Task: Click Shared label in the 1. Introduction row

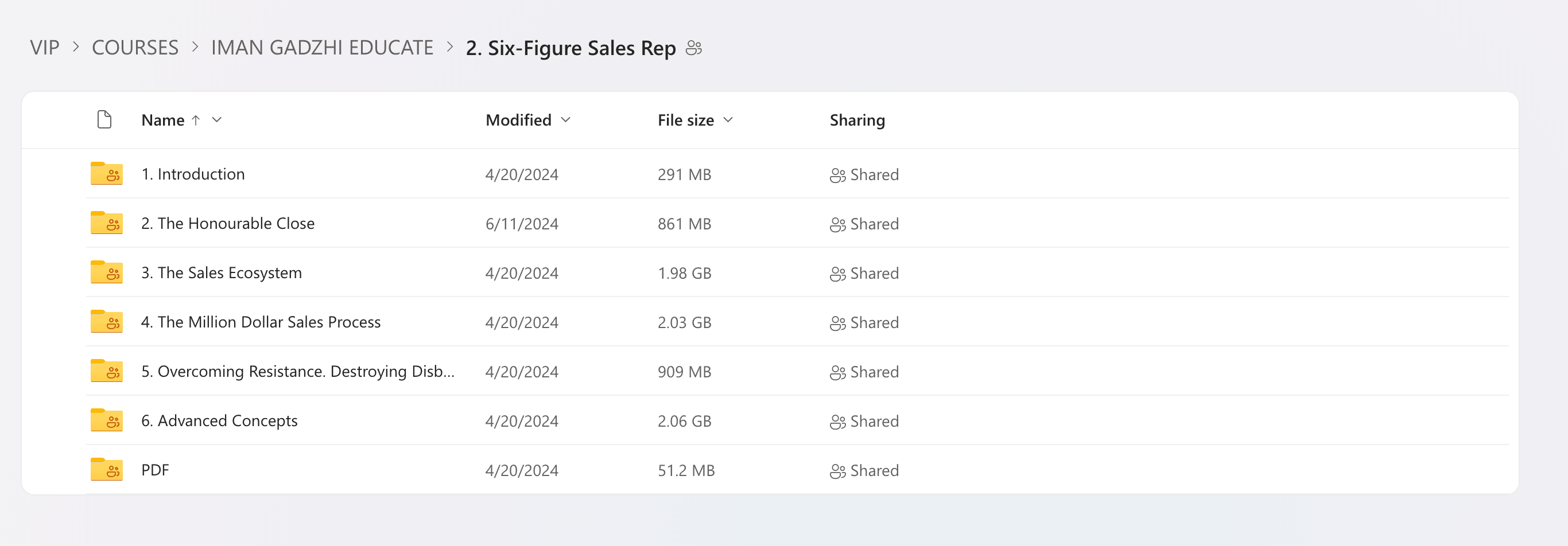Action: [874, 174]
